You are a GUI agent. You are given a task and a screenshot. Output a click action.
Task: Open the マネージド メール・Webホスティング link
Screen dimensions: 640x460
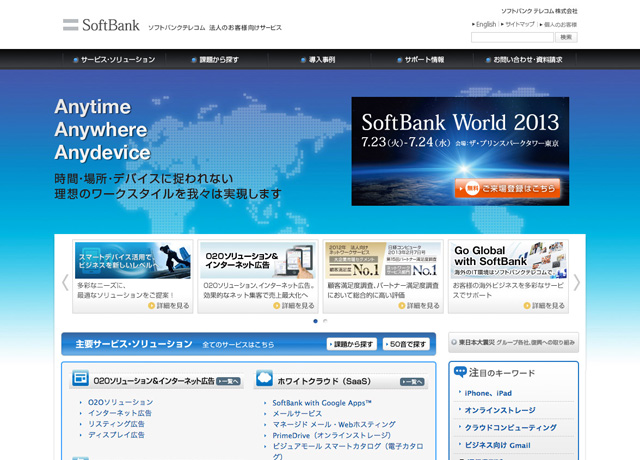coord(334,424)
